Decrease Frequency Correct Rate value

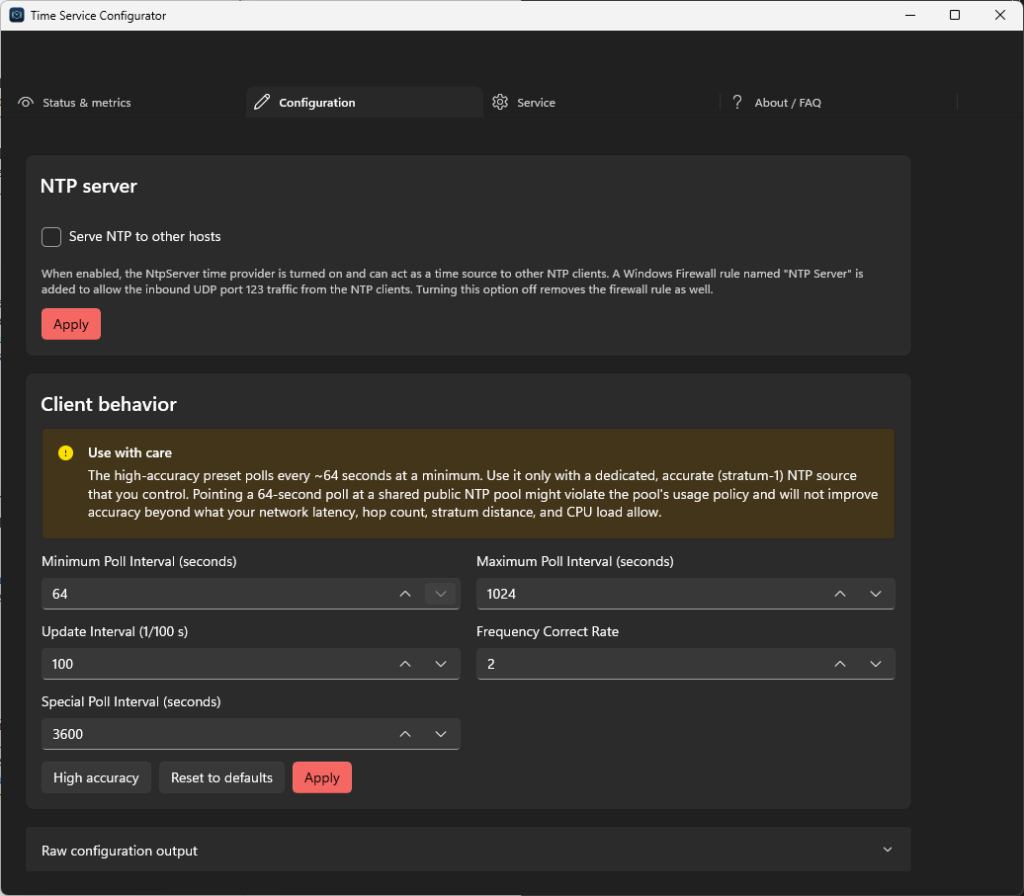pos(876,664)
